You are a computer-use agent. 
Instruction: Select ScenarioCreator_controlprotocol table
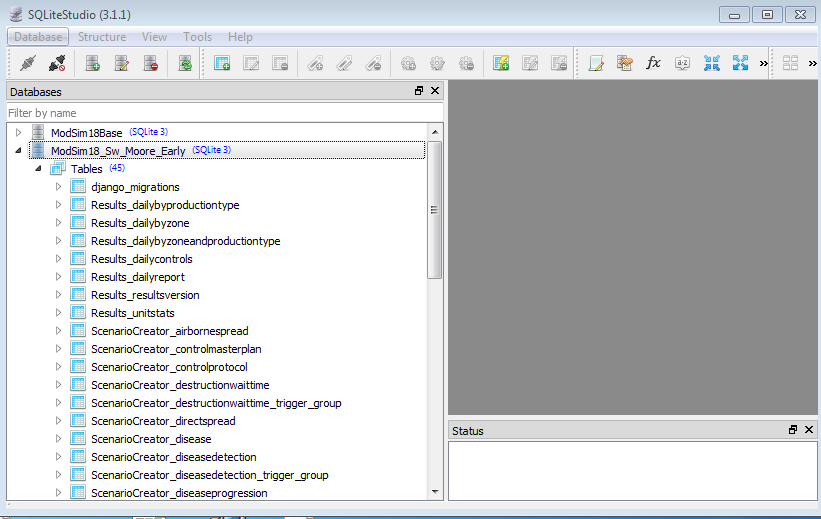tap(169, 367)
